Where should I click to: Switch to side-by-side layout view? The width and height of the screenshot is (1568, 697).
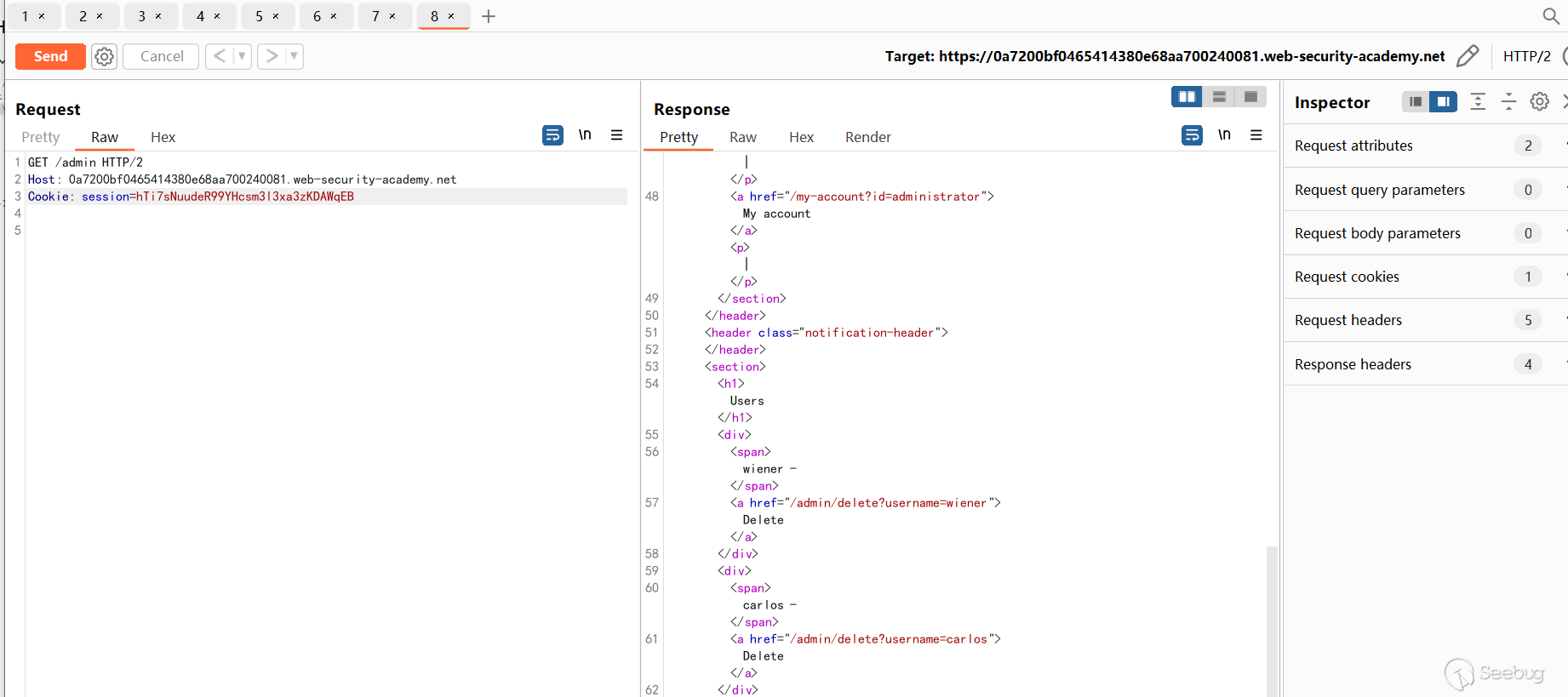[x=1187, y=97]
